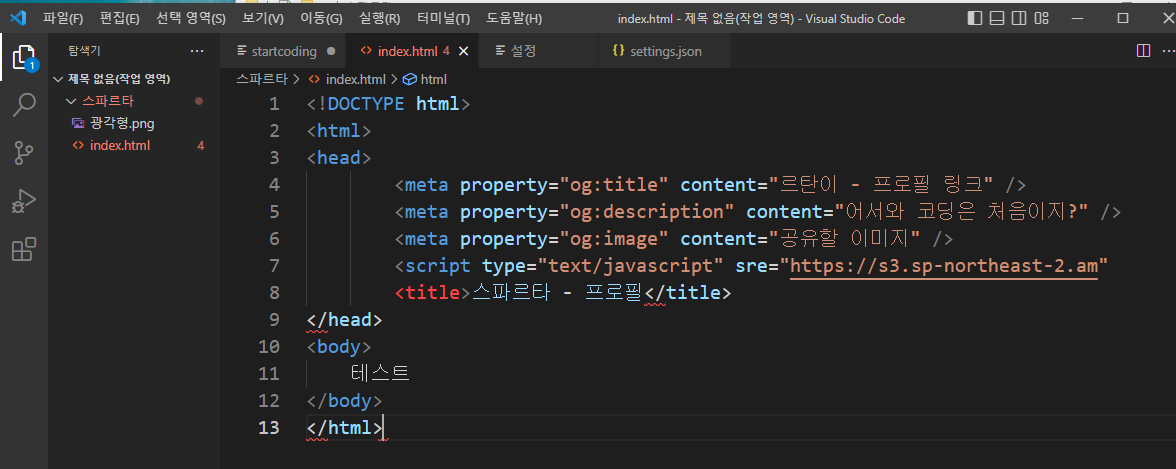
Task: Close the index.html tab
Action: click(x=463, y=51)
